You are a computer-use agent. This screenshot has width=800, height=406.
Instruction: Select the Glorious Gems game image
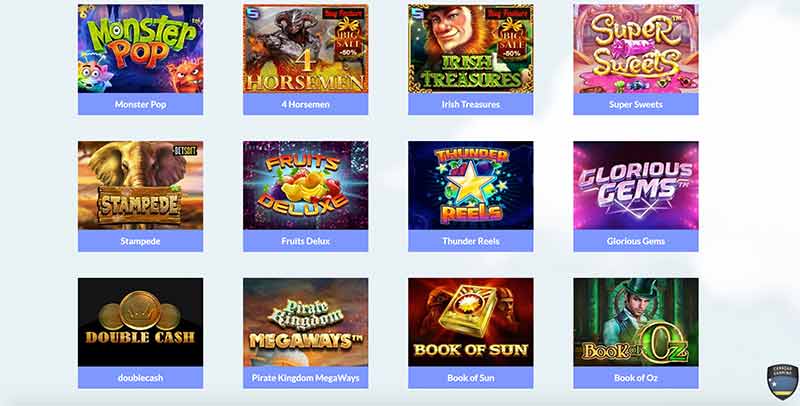click(636, 185)
